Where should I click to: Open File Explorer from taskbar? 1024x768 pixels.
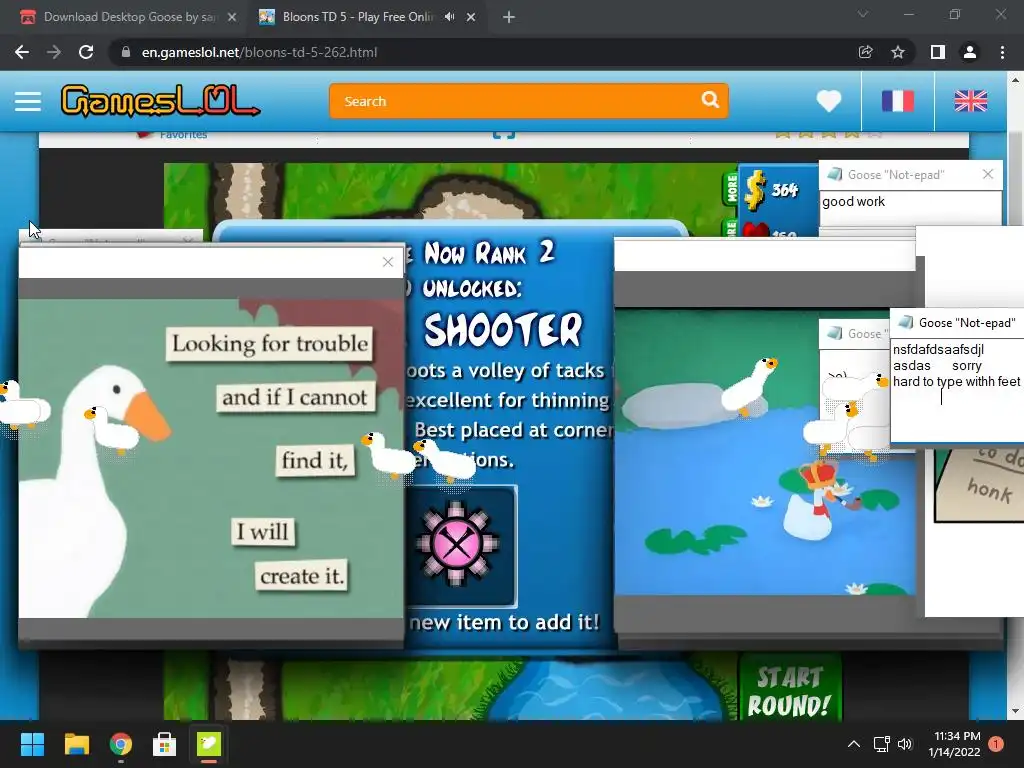pos(76,744)
